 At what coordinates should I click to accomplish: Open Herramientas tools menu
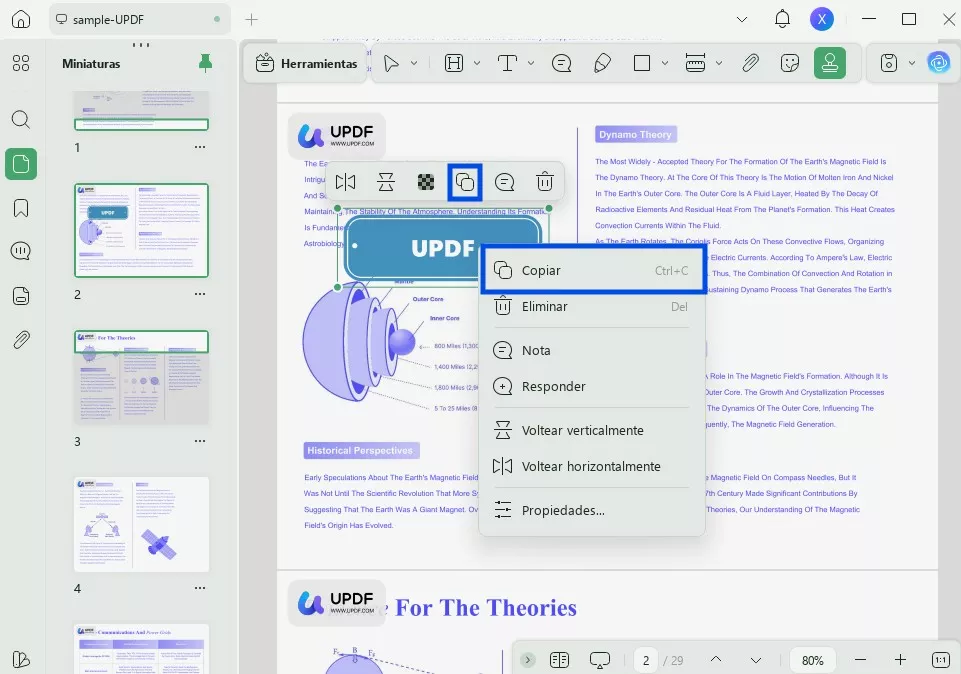(306, 63)
